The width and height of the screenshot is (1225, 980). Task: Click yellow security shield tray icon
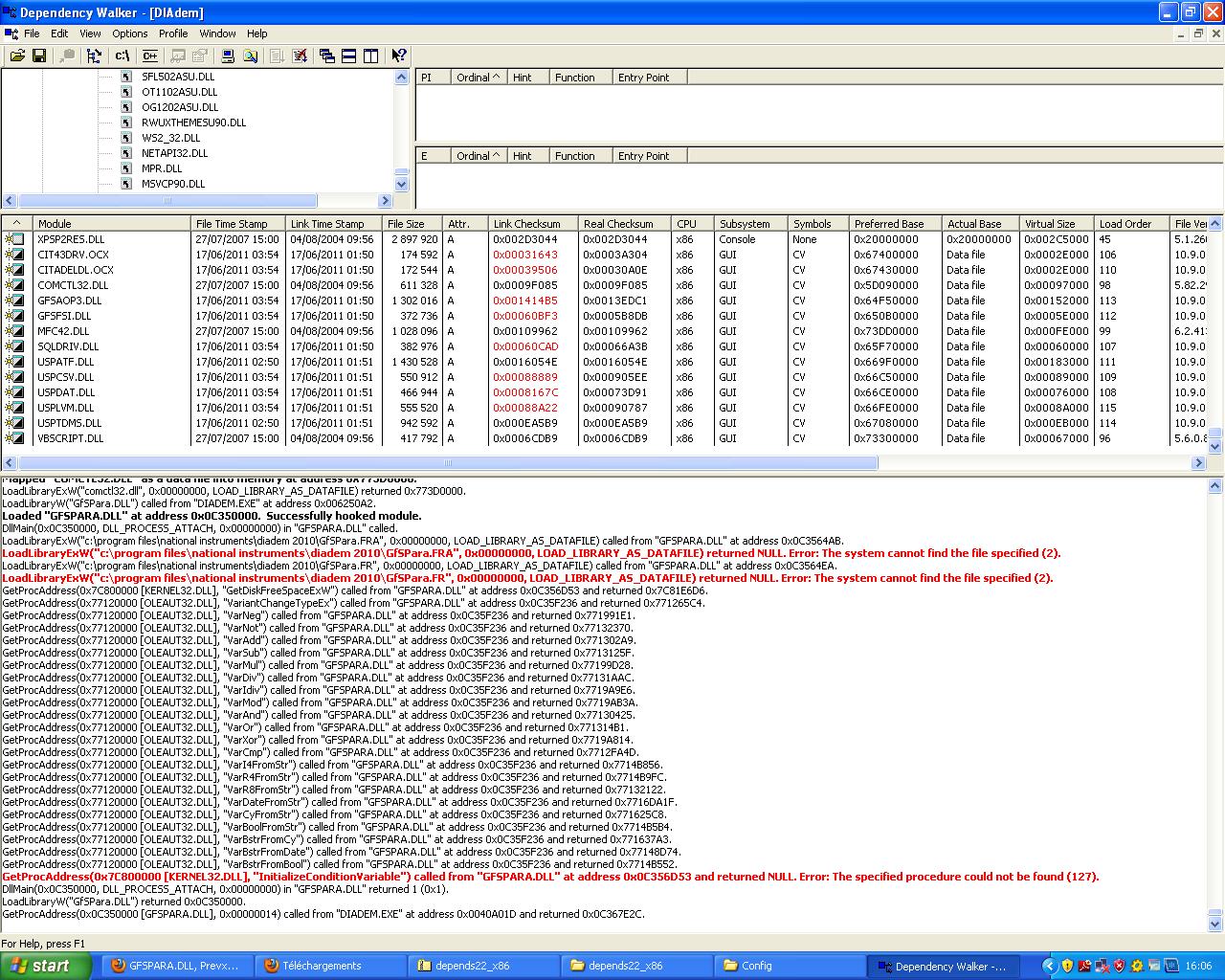(x=1067, y=966)
